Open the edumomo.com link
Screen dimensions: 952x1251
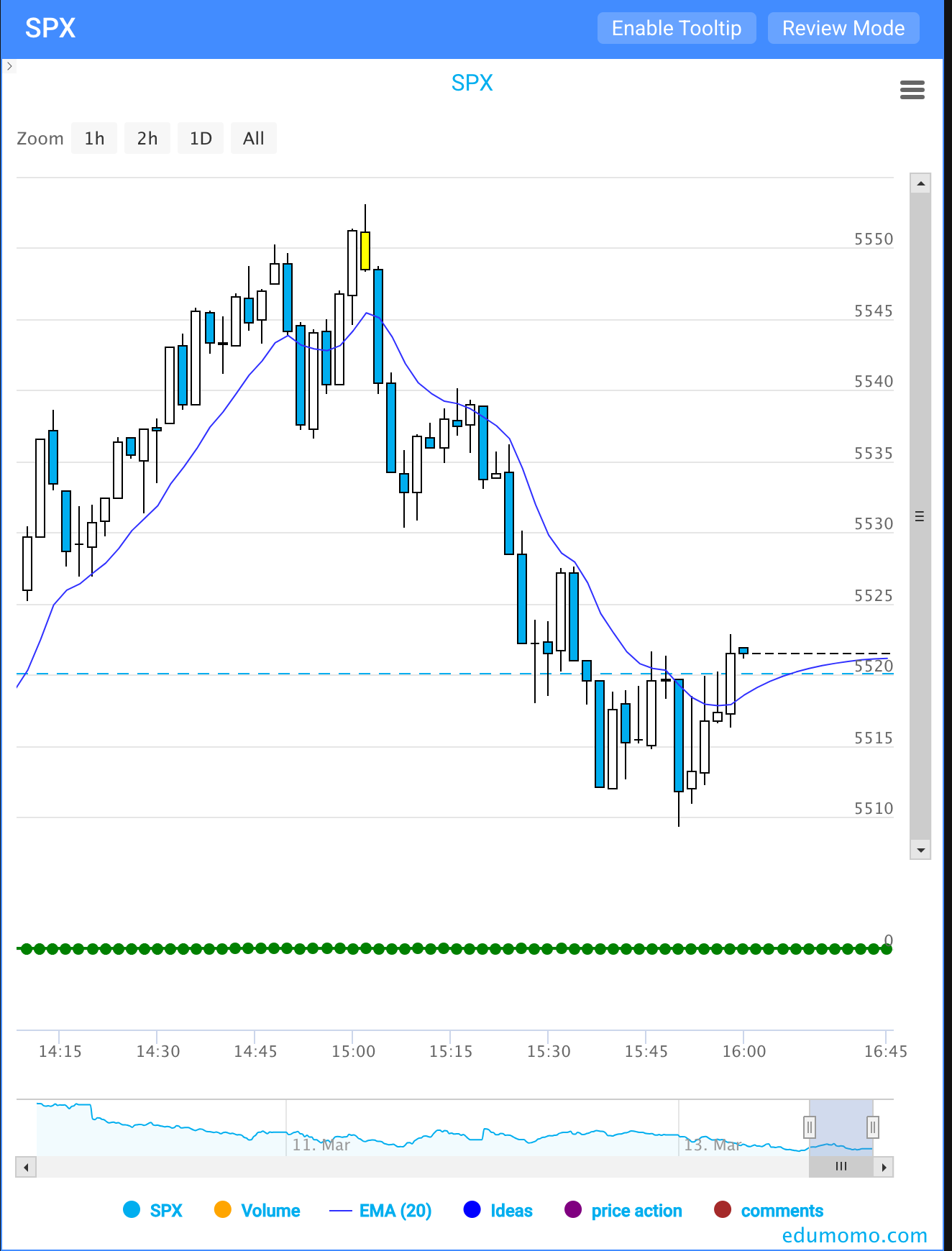pos(855,1235)
